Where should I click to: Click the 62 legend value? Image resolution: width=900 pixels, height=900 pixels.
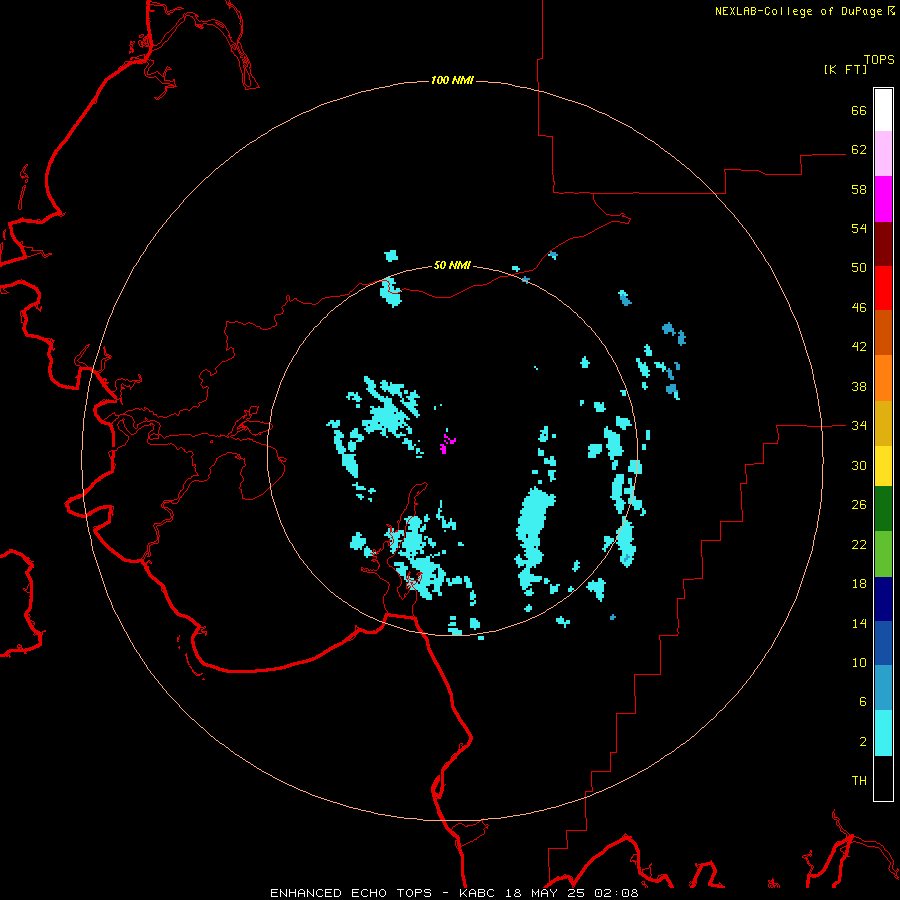tap(859, 150)
